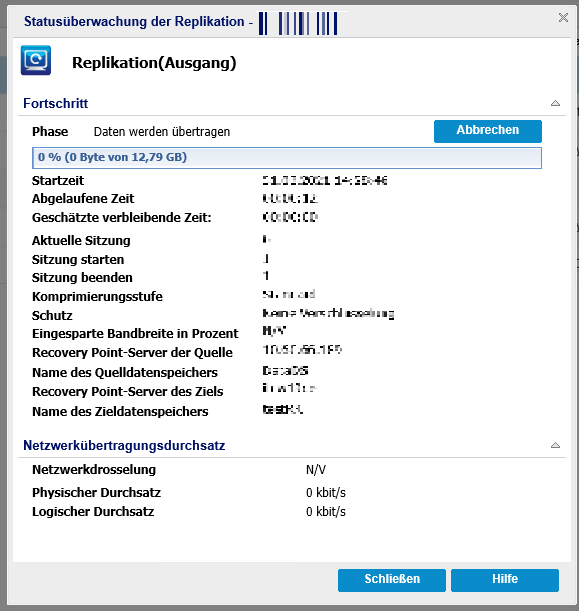Click the Replikation(Ausgang) monitor icon
579x611 pixels.
(x=36, y=60)
